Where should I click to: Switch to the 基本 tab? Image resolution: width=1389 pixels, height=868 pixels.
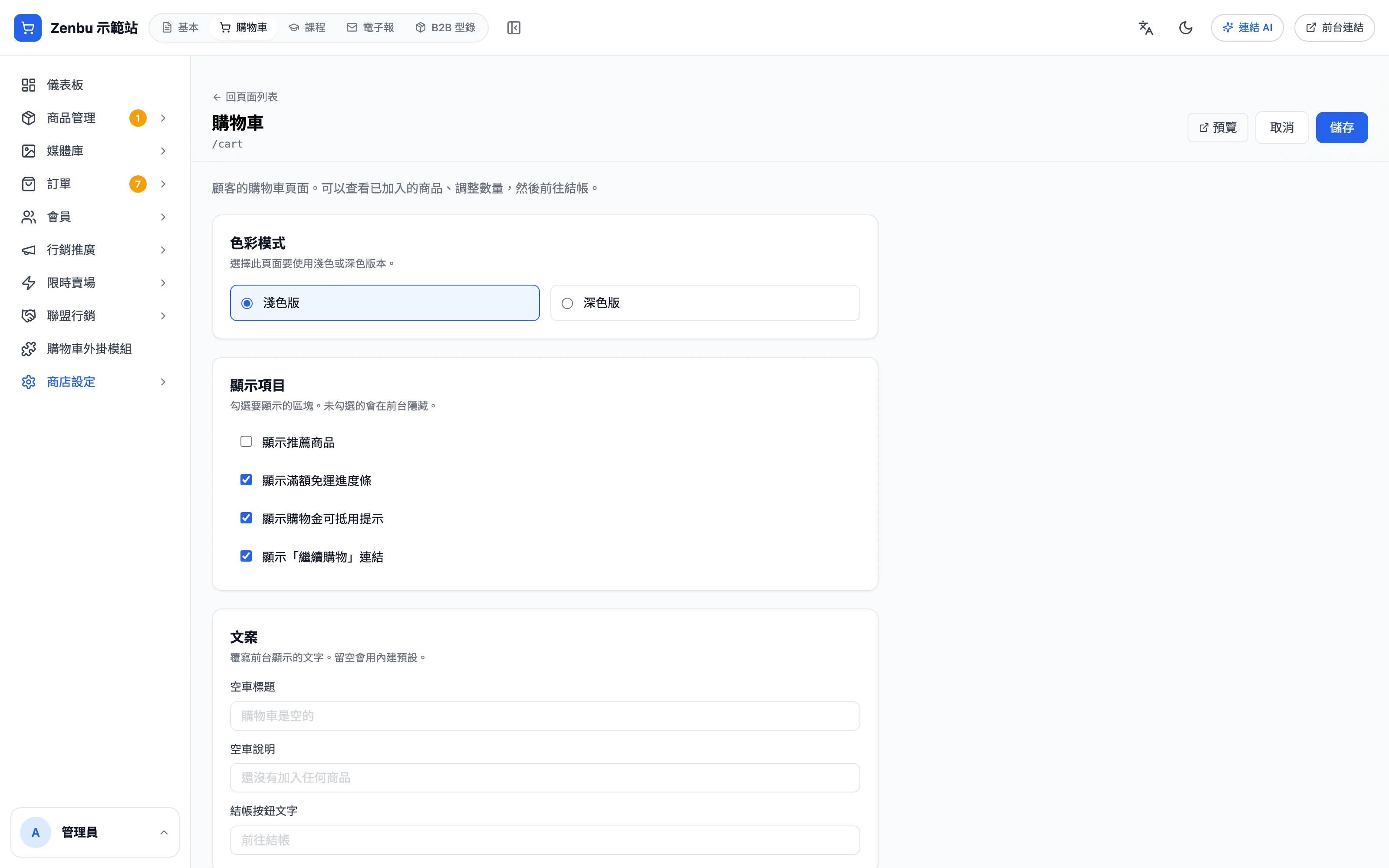point(180,27)
